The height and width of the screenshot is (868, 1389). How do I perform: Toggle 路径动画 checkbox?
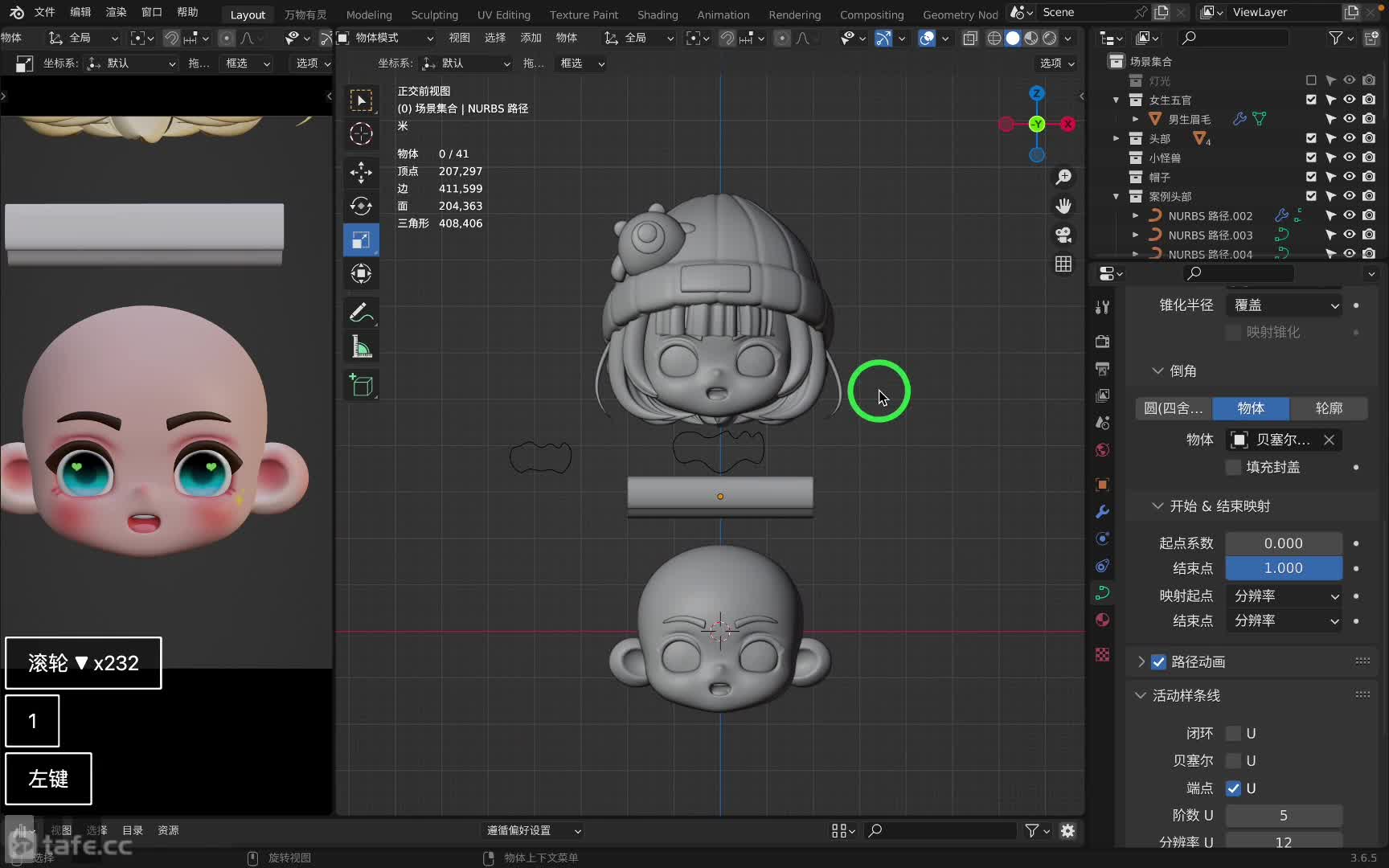click(x=1158, y=661)
